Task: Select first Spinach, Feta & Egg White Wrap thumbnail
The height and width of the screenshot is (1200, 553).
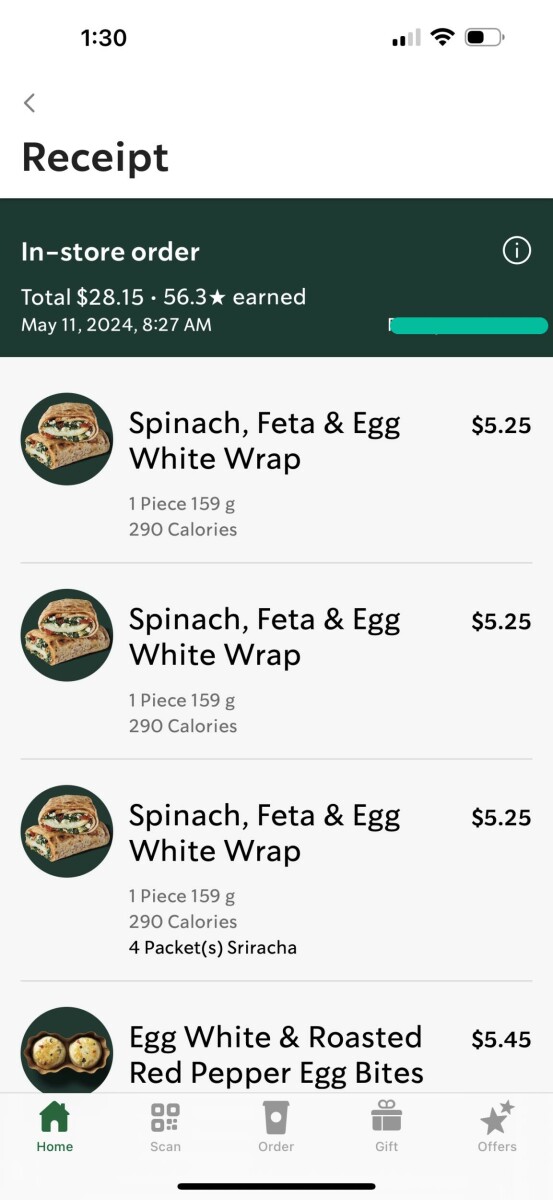Action: pyautogui.click(x=67, y=439)
